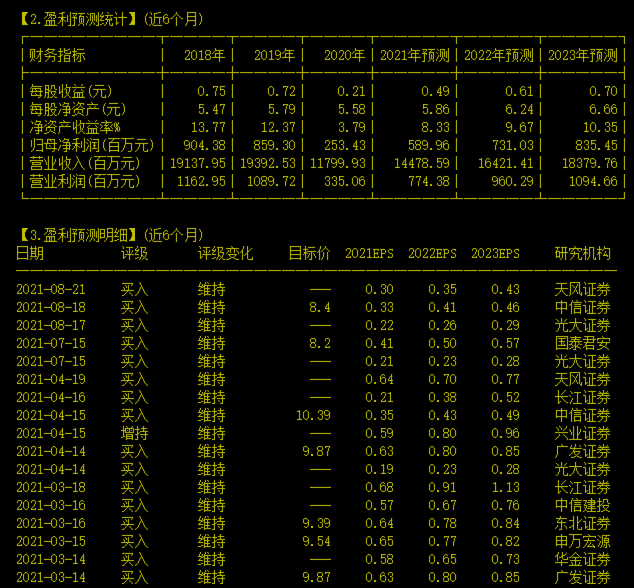
Task: Click the 10.35 forecast ROE value
Action: click(600, 127)
